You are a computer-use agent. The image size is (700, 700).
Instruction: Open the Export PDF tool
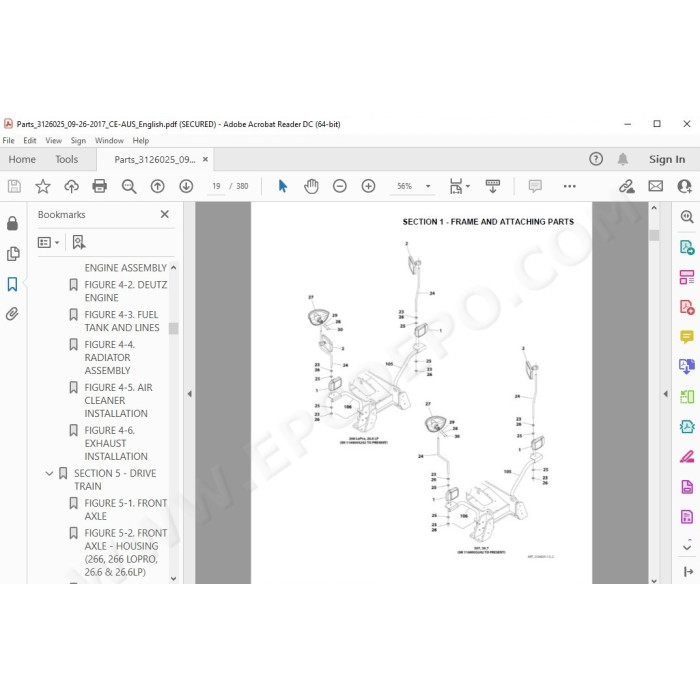pos(687,247)
